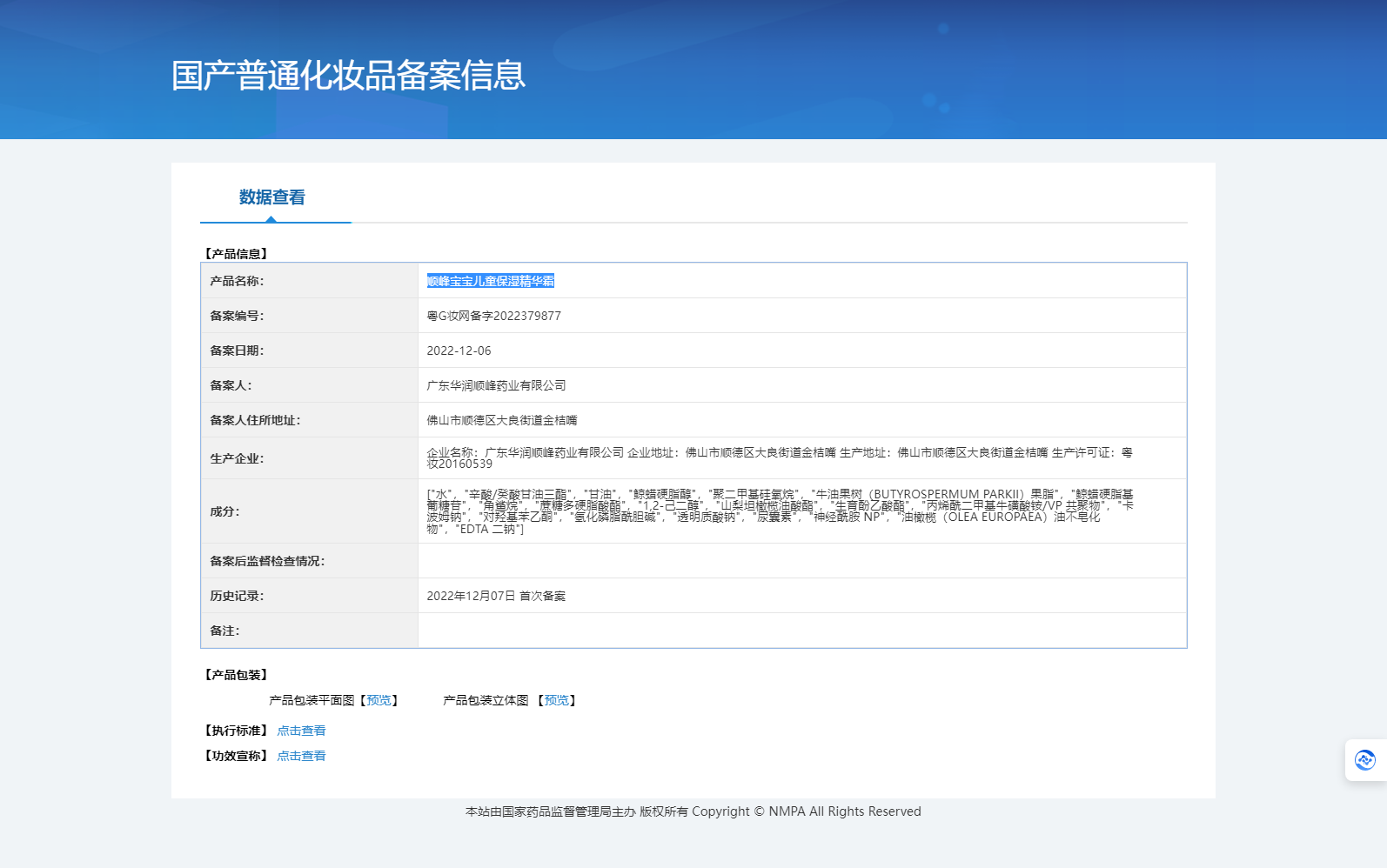Click the address 佛山市顺德区大良街道金桔嘴
Viewport: 1387px width, 868px height.
501,420
